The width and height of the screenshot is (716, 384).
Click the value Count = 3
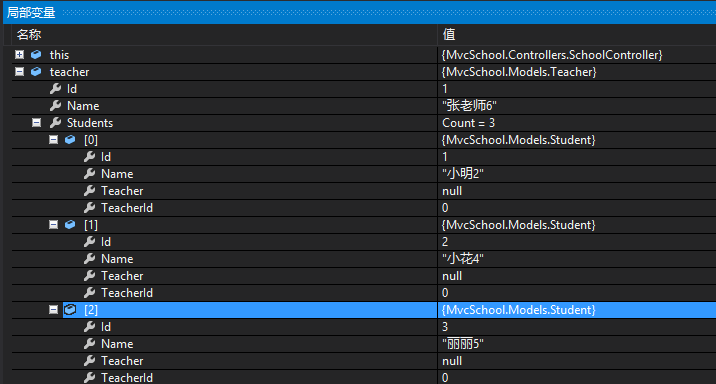tap(469, 123)
